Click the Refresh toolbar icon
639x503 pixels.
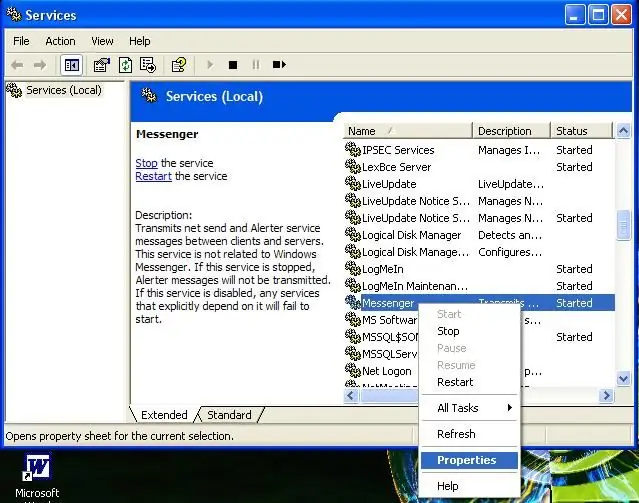coord(125,65)
